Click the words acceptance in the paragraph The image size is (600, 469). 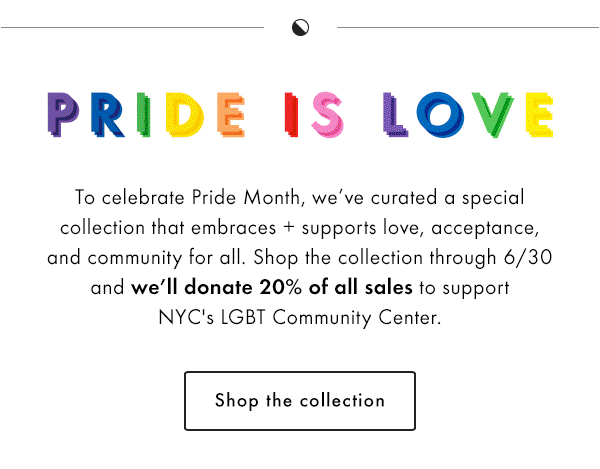(484, 228)
